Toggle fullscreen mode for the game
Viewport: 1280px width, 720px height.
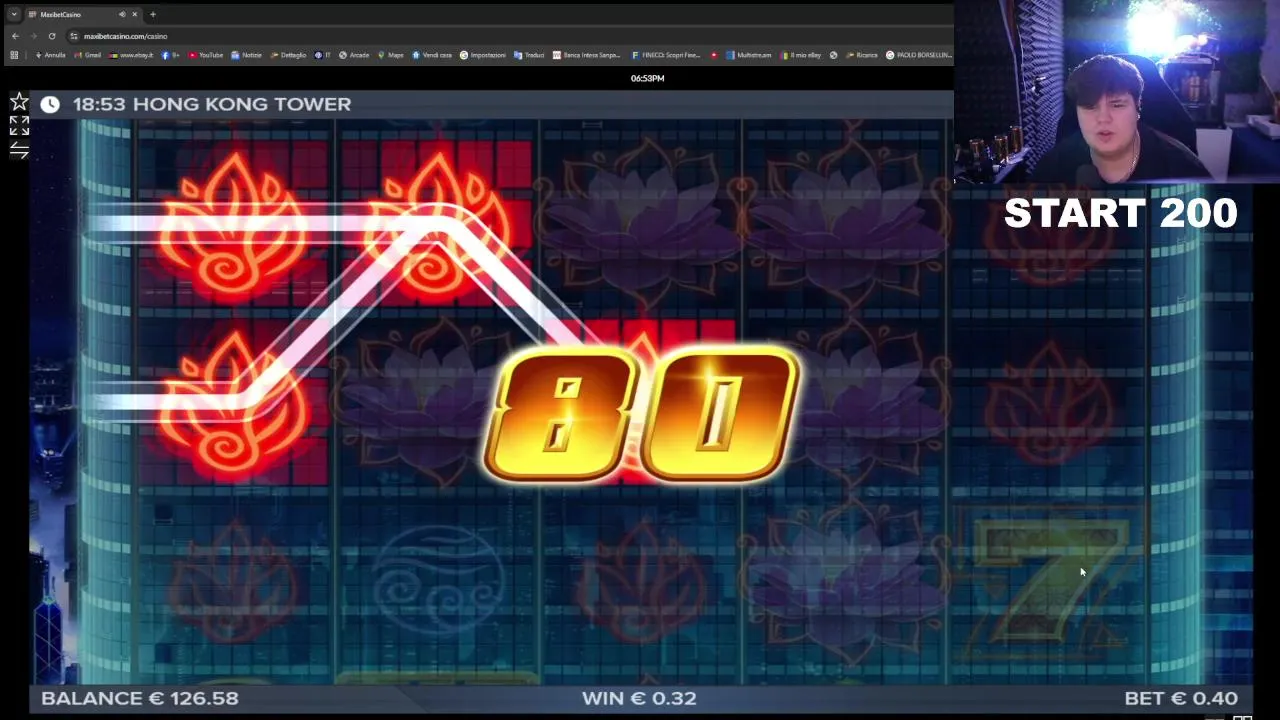(19, 126)
